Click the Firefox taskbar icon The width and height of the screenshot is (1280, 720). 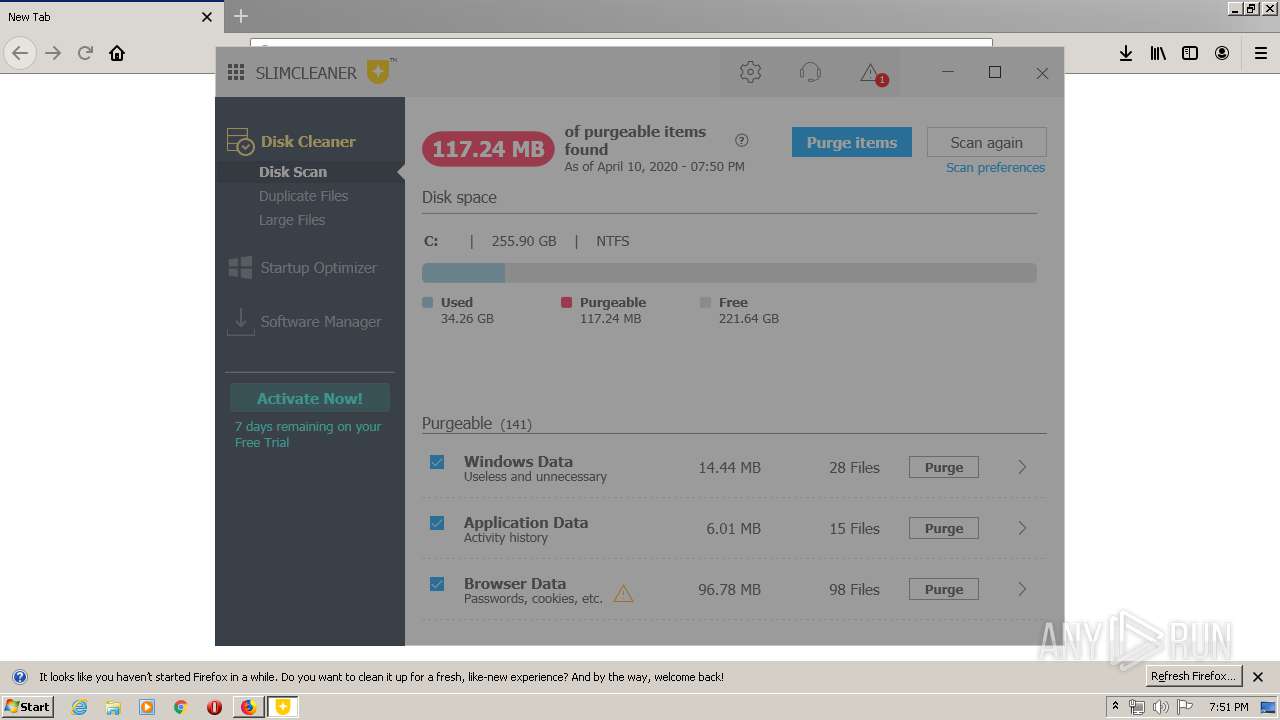pyautogui.click(x=248, y=707)
